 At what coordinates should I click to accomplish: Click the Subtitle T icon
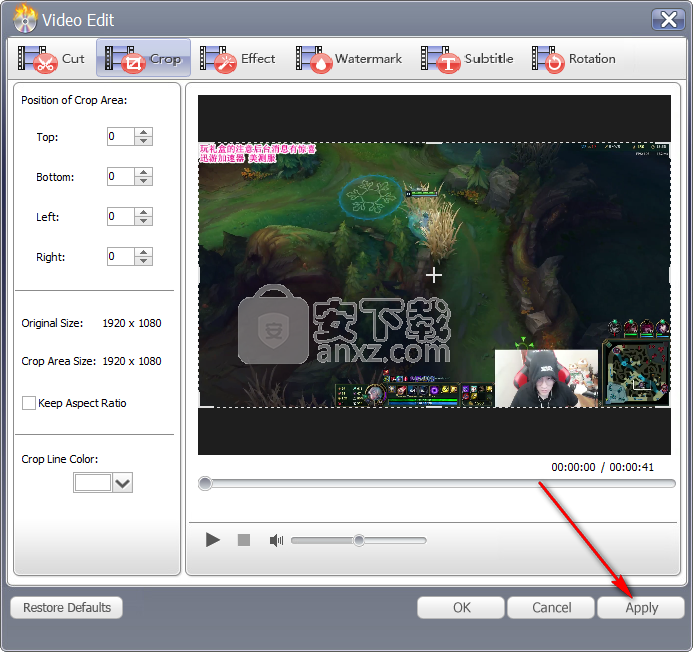[x=440, y=59]
